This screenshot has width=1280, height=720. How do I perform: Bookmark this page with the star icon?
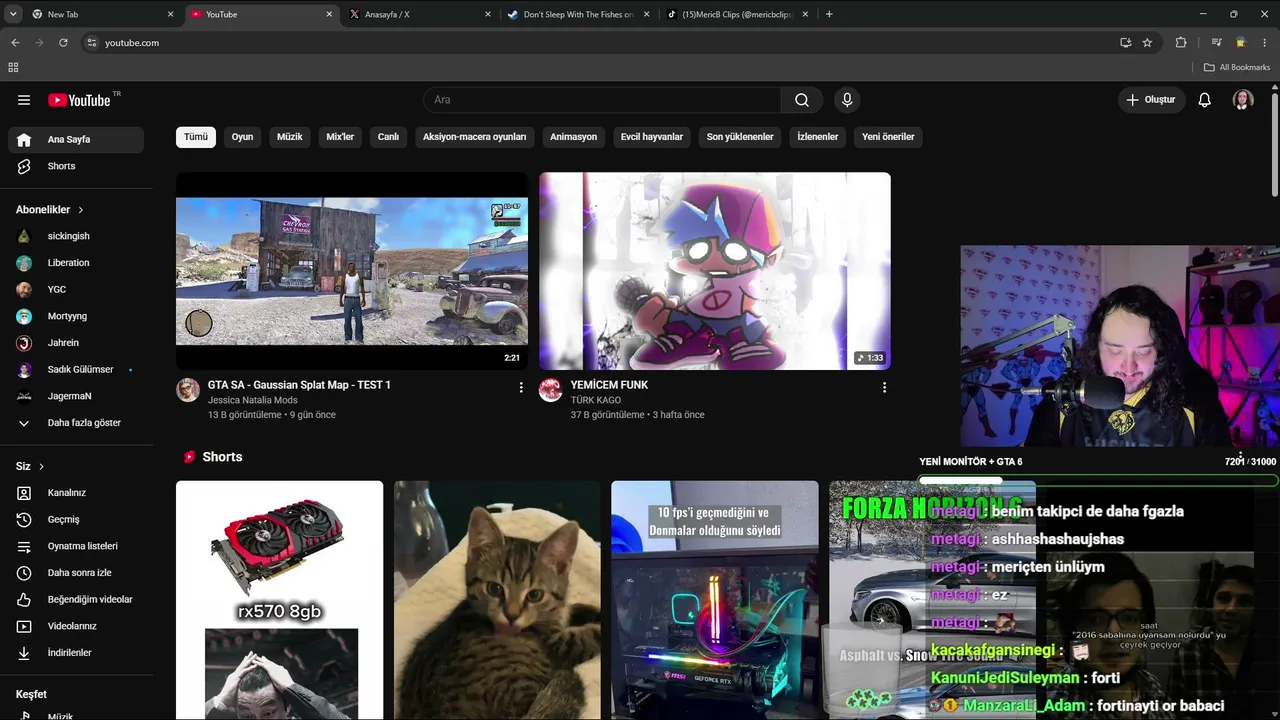point(1147,43)
